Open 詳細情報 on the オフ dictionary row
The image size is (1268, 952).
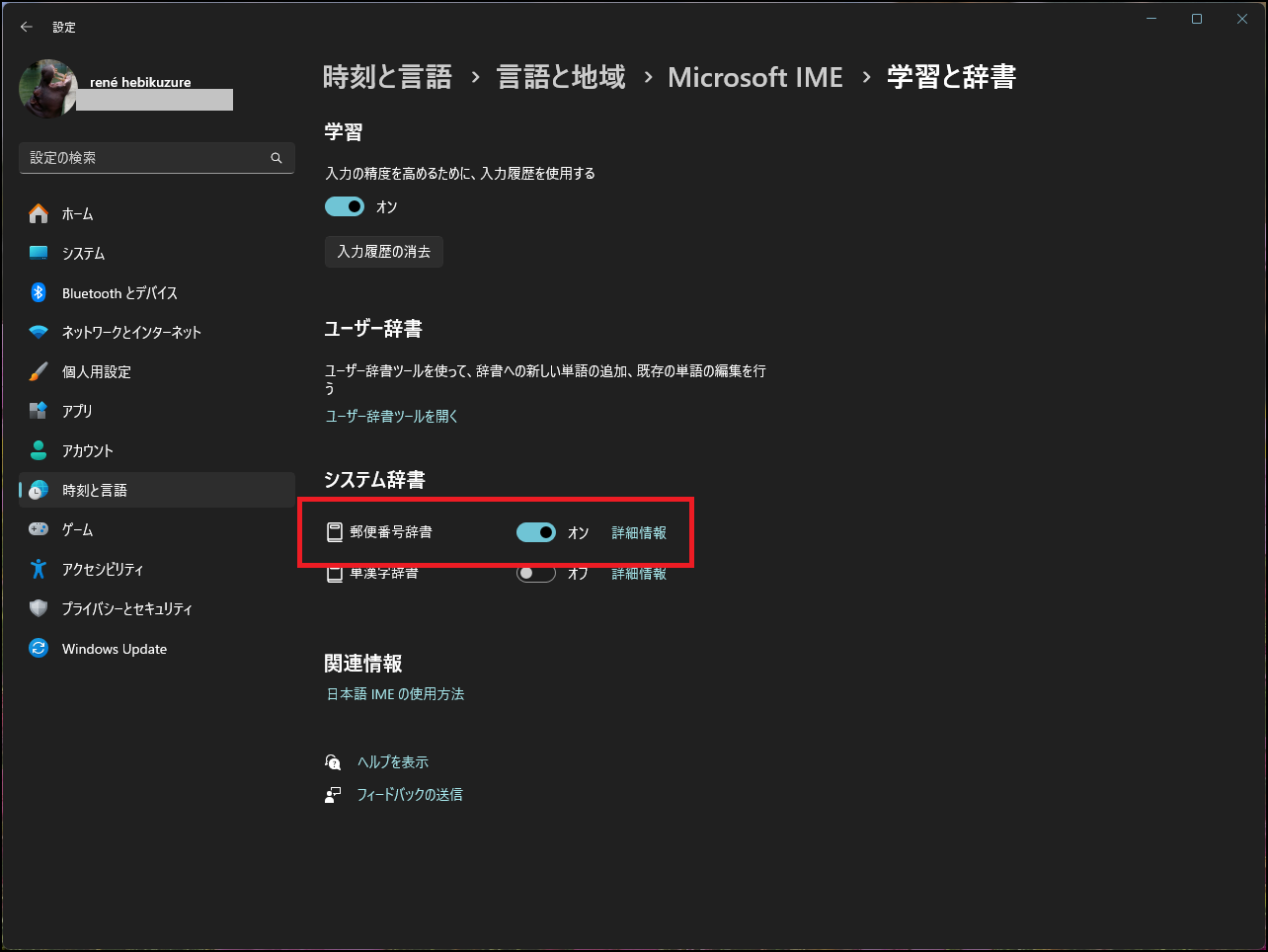click(x=639, y=573)
